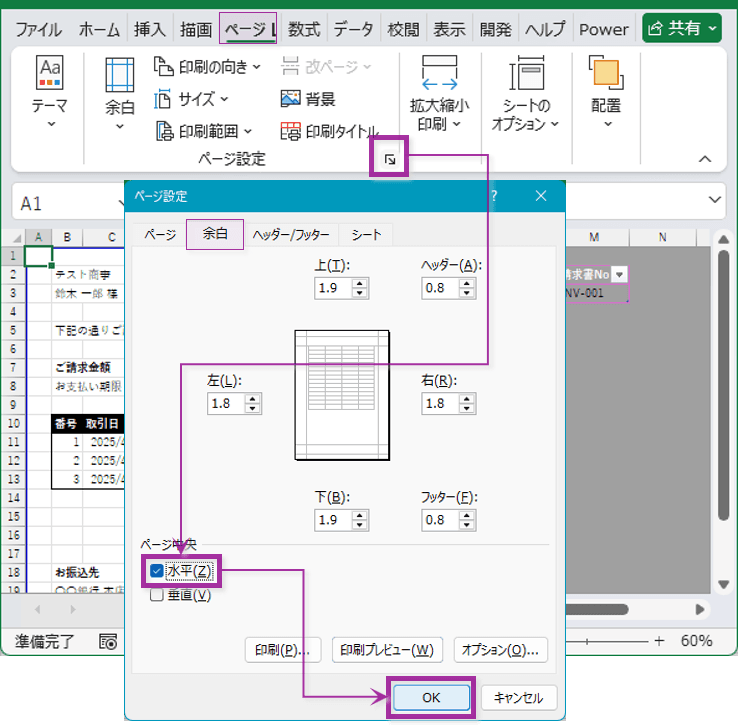
Task: Open the 印刷範囲 print area menu
Action: [203, 131]
